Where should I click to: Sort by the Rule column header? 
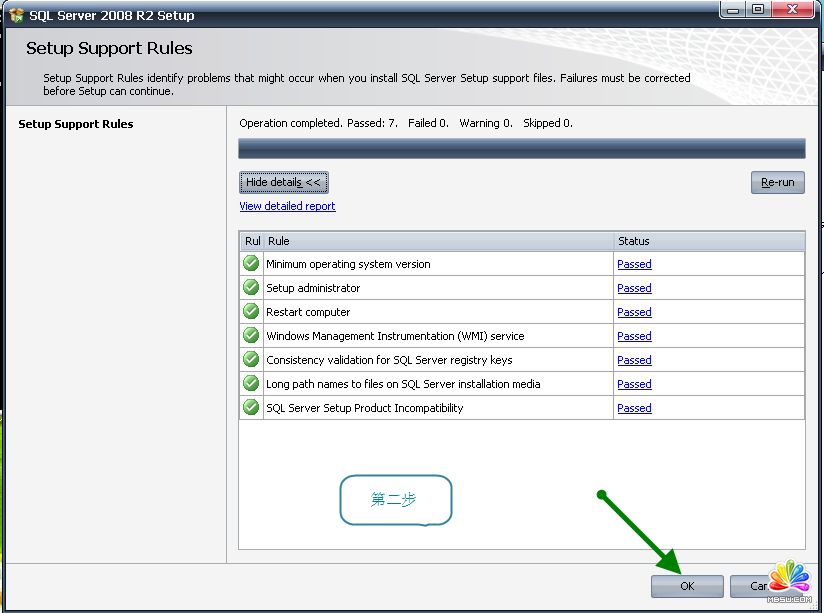438,241
